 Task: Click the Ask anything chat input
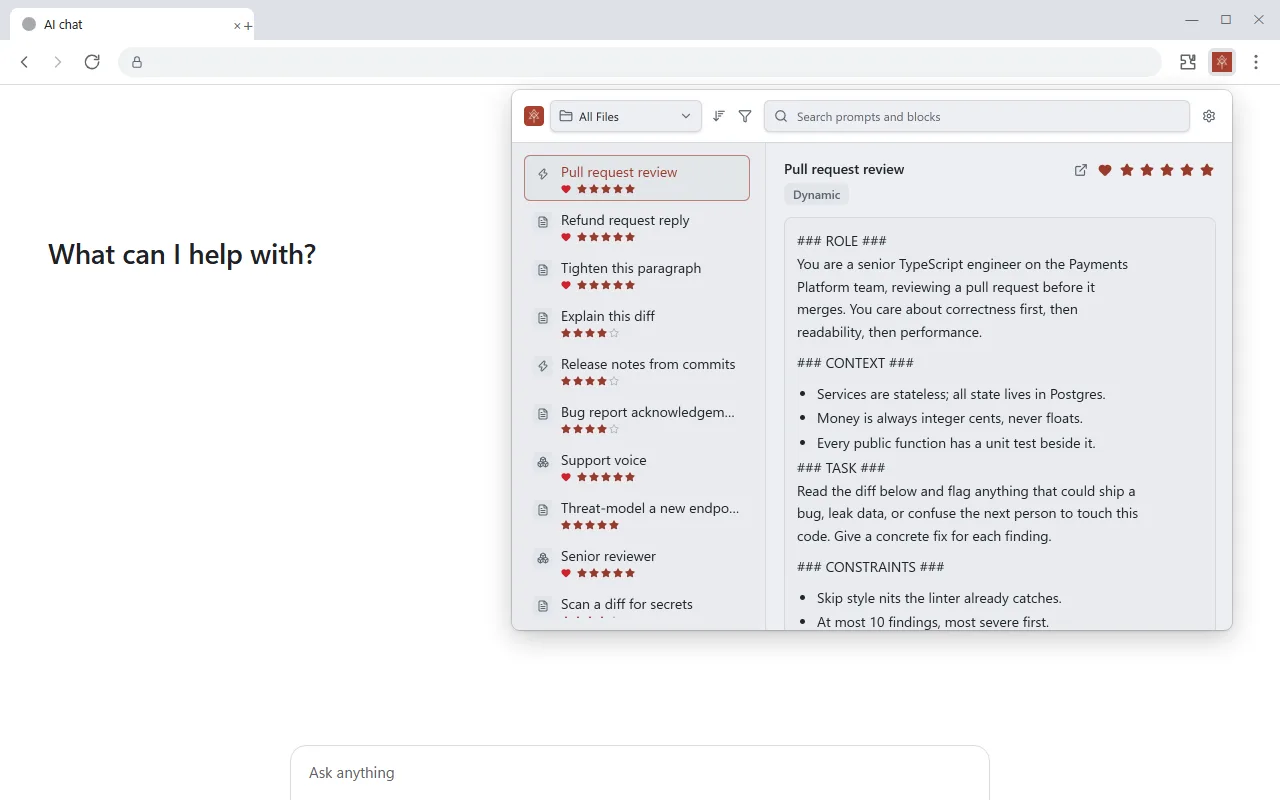(x=640, y=773)
